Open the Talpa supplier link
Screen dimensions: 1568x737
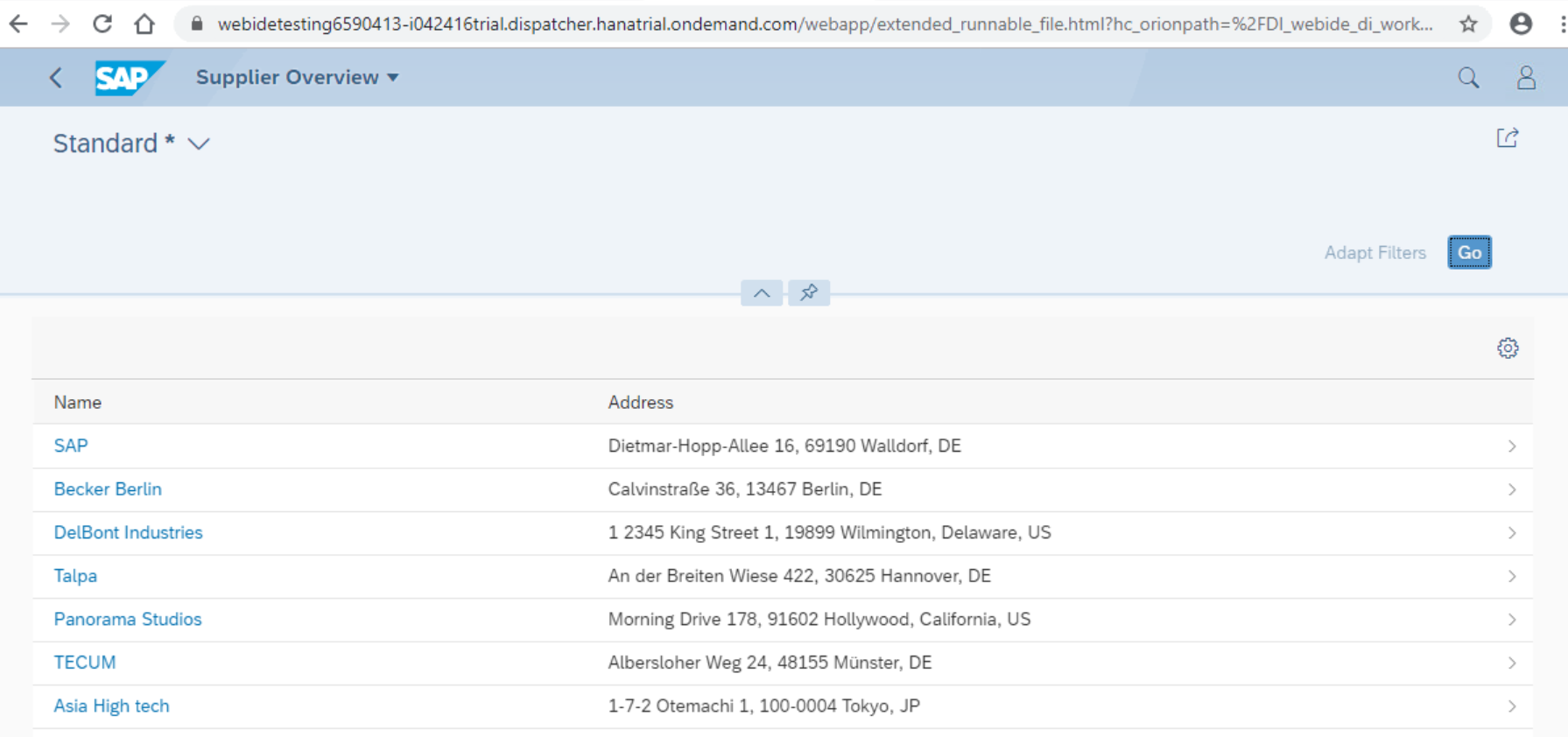75,576
